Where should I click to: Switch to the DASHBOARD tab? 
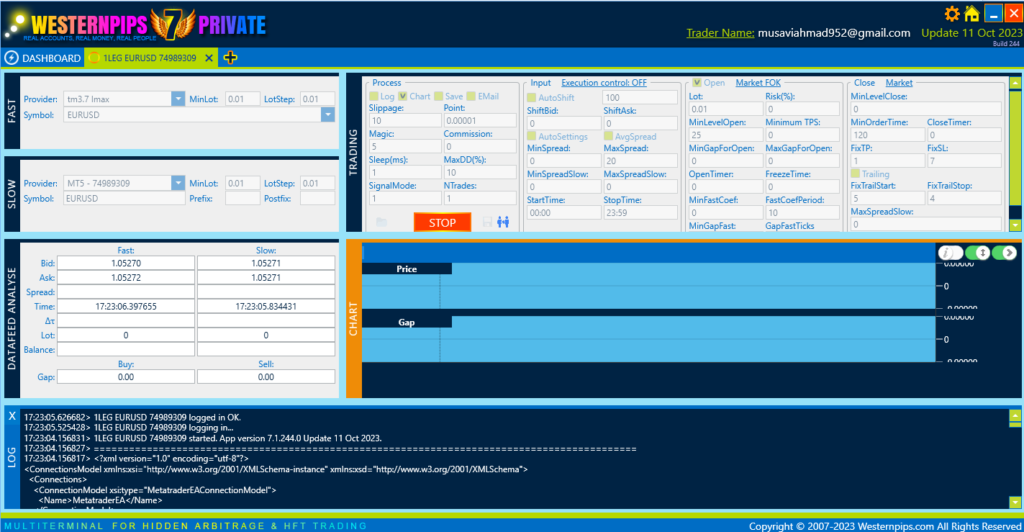(43, 58)
